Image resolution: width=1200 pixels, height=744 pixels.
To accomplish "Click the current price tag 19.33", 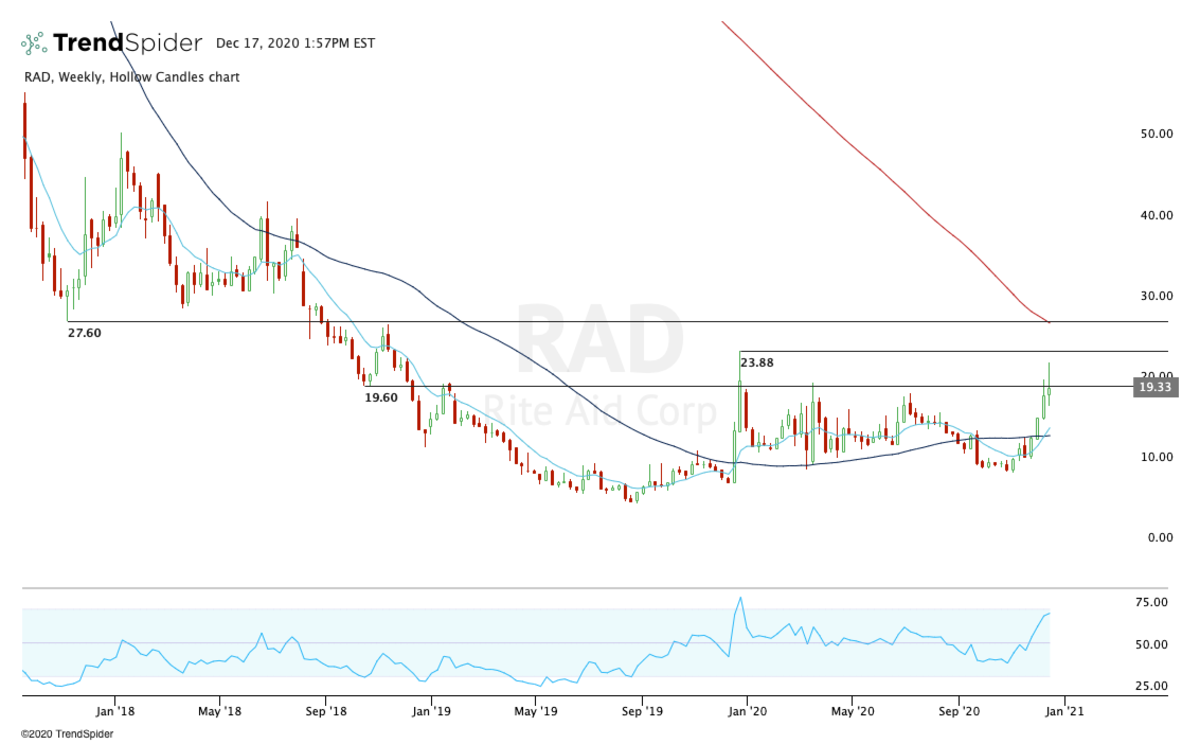I will pyautogui.click(x=1155, y=385).
